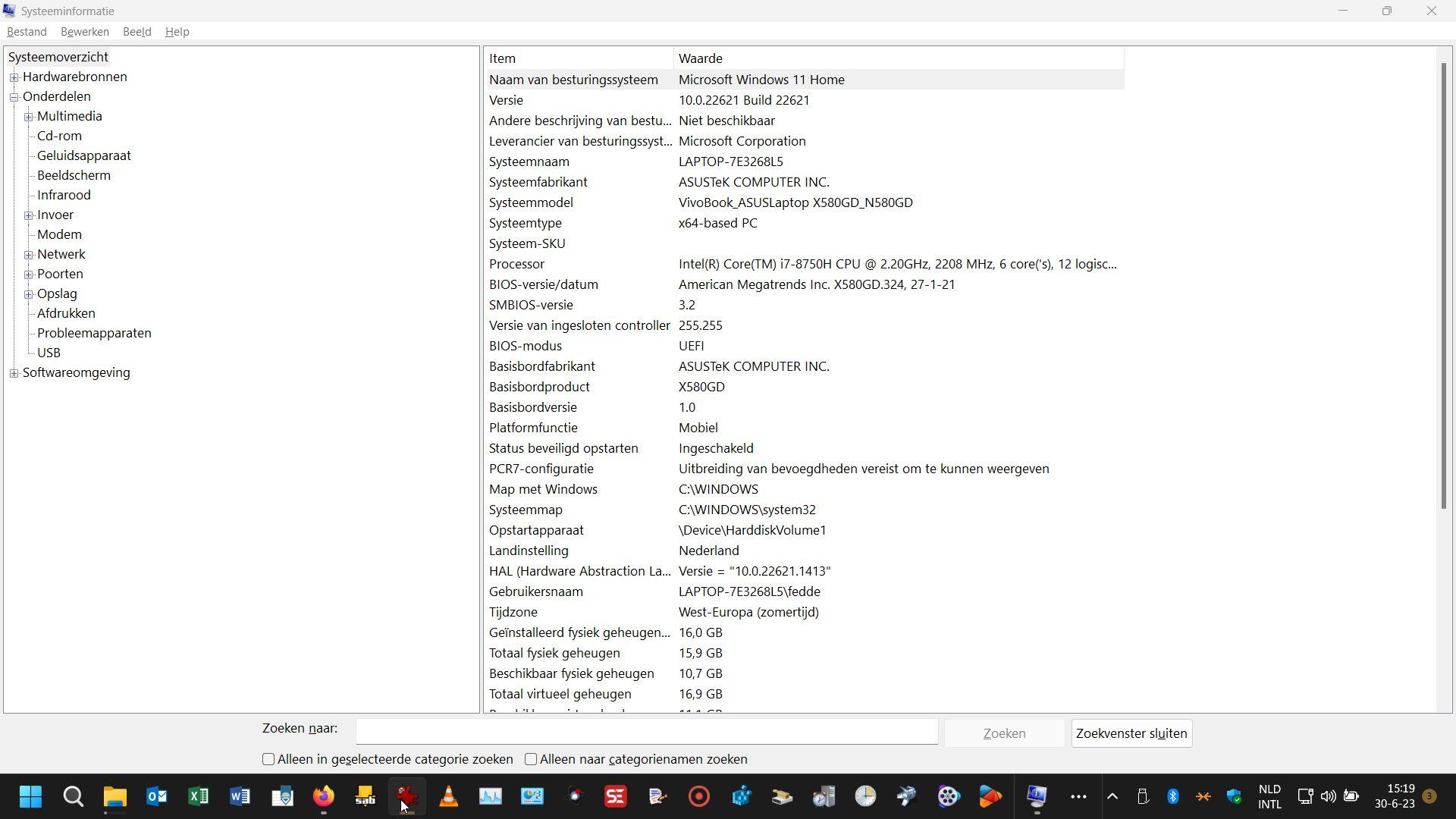Collapse the Onderdelen tree node
This screenshot has height=819, width=1456.
14,97
